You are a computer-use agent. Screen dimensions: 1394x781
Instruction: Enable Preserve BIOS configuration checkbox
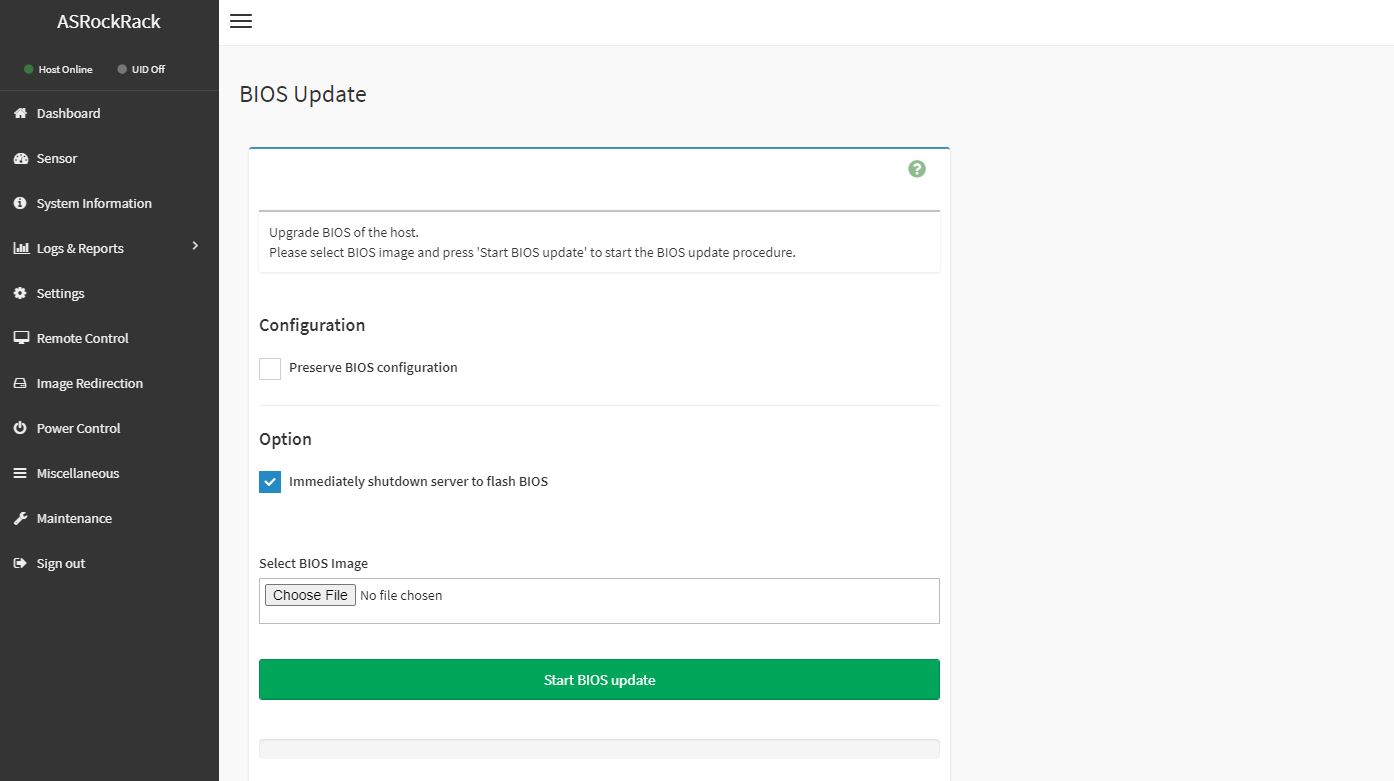point(270,369)
